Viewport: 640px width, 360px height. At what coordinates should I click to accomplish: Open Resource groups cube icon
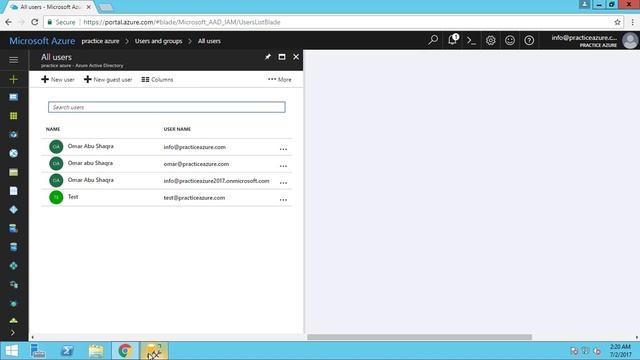[13, 135]
